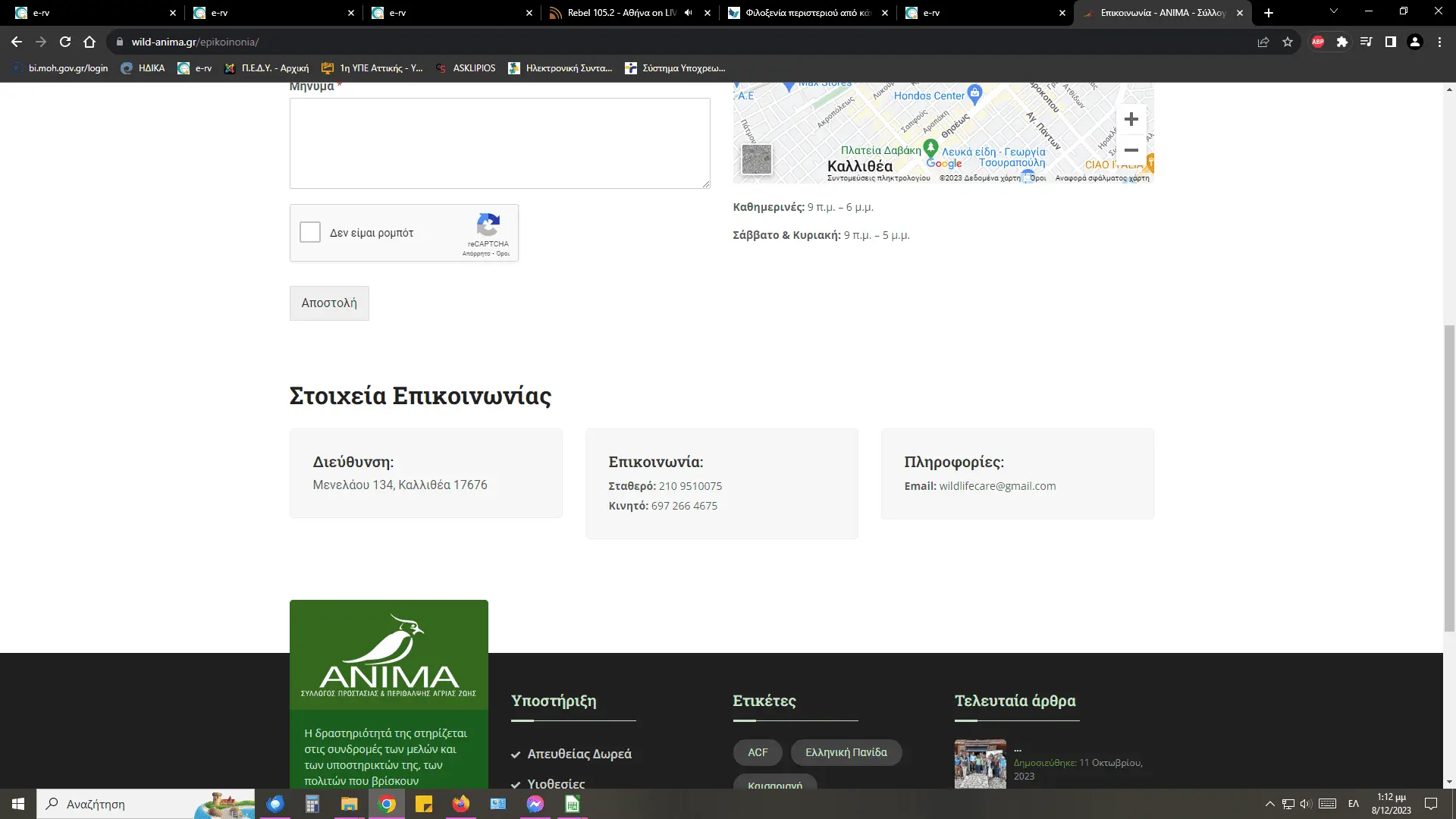Go back using the back arrow

(x=17, y=42)
